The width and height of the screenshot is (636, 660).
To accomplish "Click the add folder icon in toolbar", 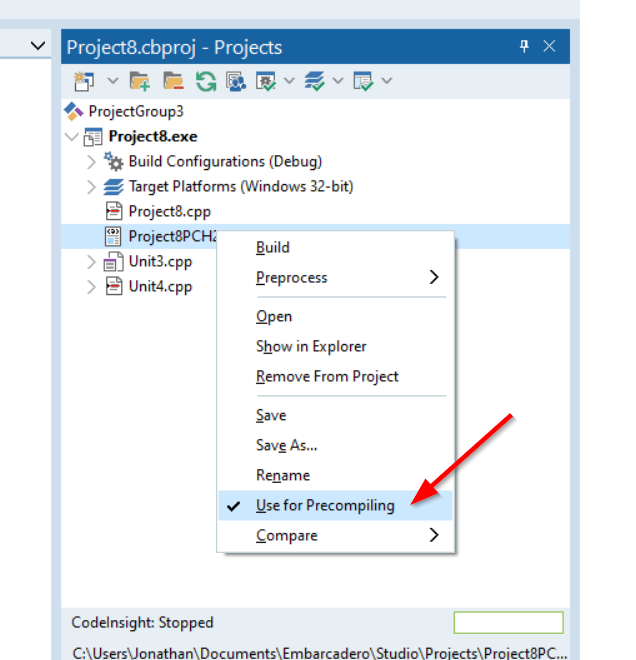I will point(140,80).
